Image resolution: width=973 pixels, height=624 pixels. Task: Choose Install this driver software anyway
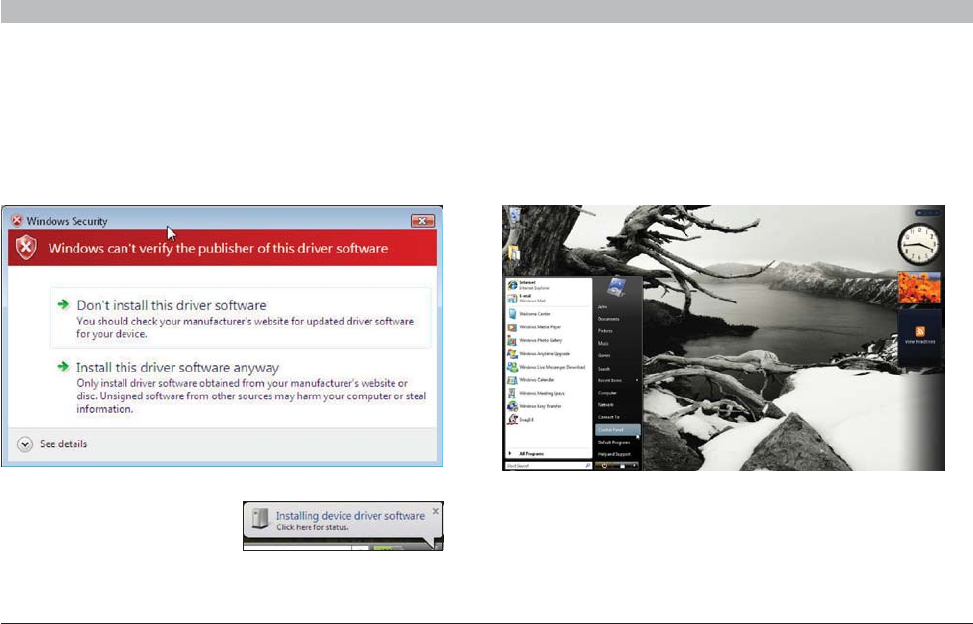(242, 387)
